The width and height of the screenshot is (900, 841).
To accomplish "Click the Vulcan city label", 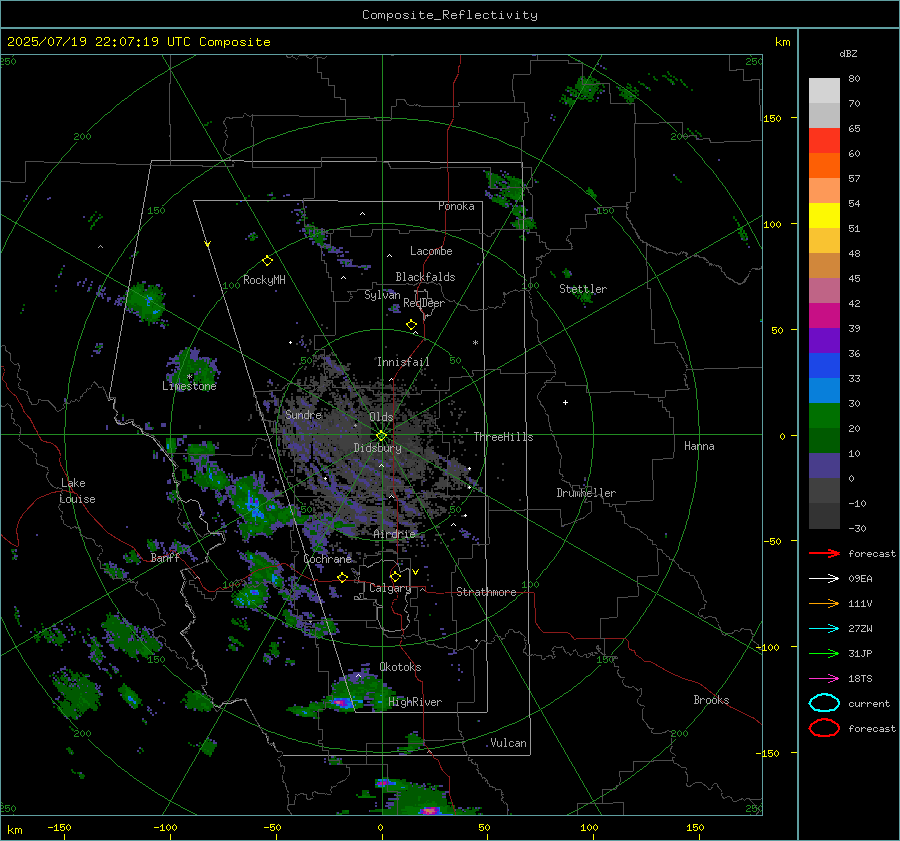I will [x=508, y=743].
